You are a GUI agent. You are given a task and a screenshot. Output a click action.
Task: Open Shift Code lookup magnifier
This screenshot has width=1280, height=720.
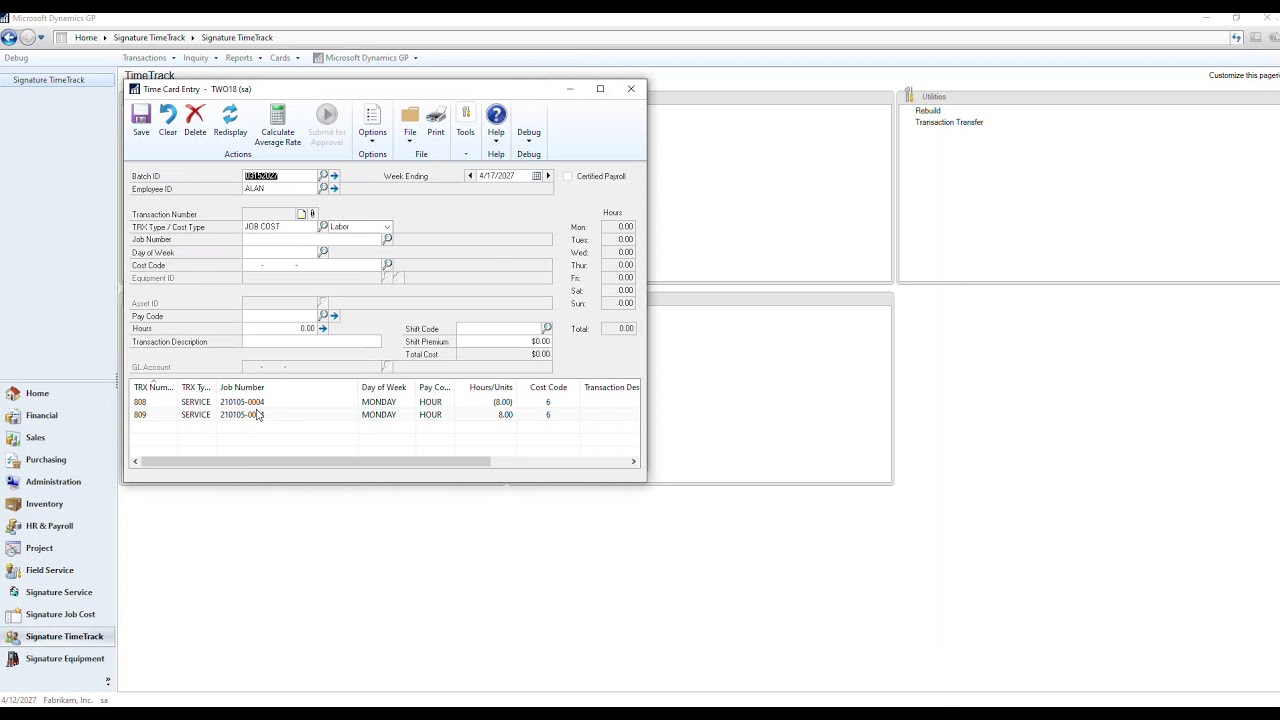pos(546,329)
